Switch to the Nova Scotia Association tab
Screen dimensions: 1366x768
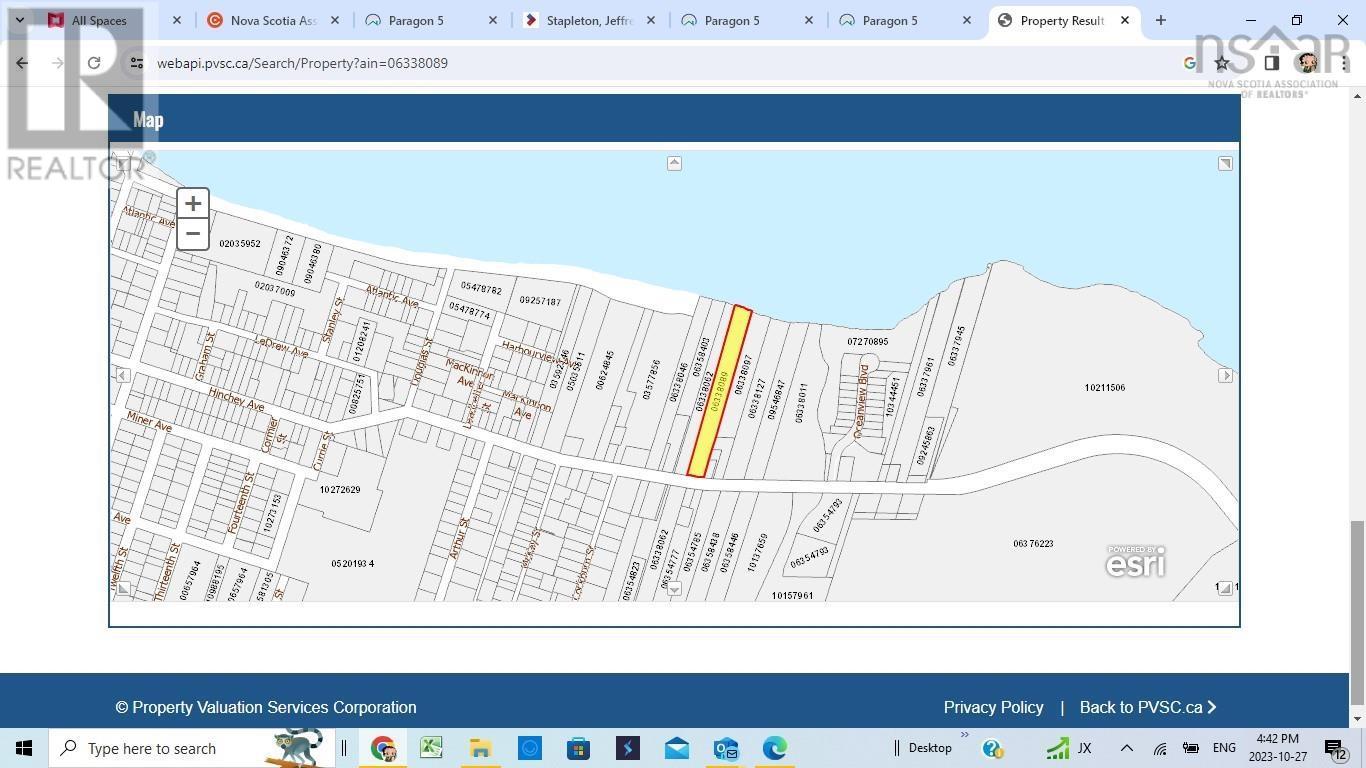click(x=273, y=20)
